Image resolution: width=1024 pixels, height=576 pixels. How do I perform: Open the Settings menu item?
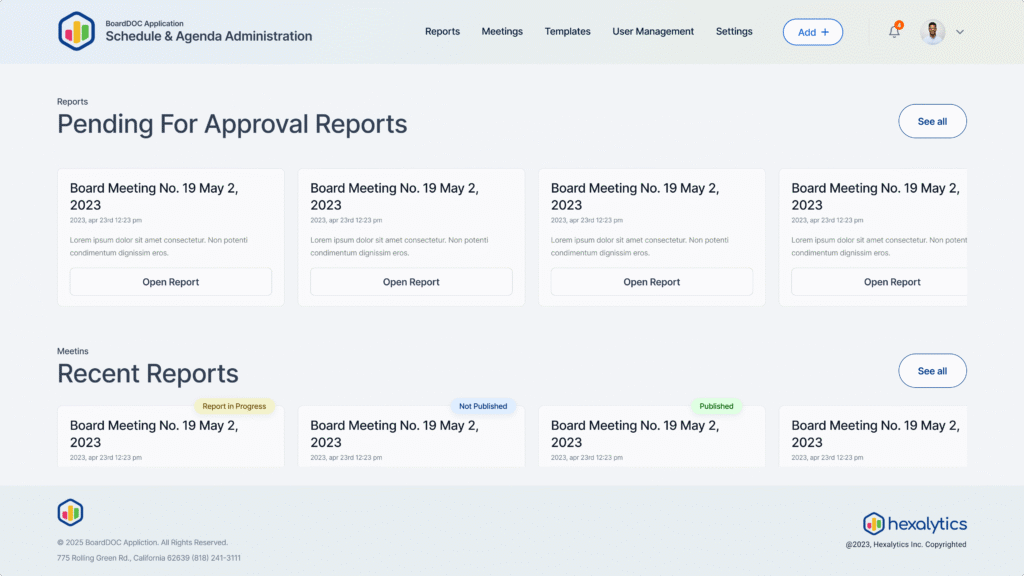[x=734, y=32]
